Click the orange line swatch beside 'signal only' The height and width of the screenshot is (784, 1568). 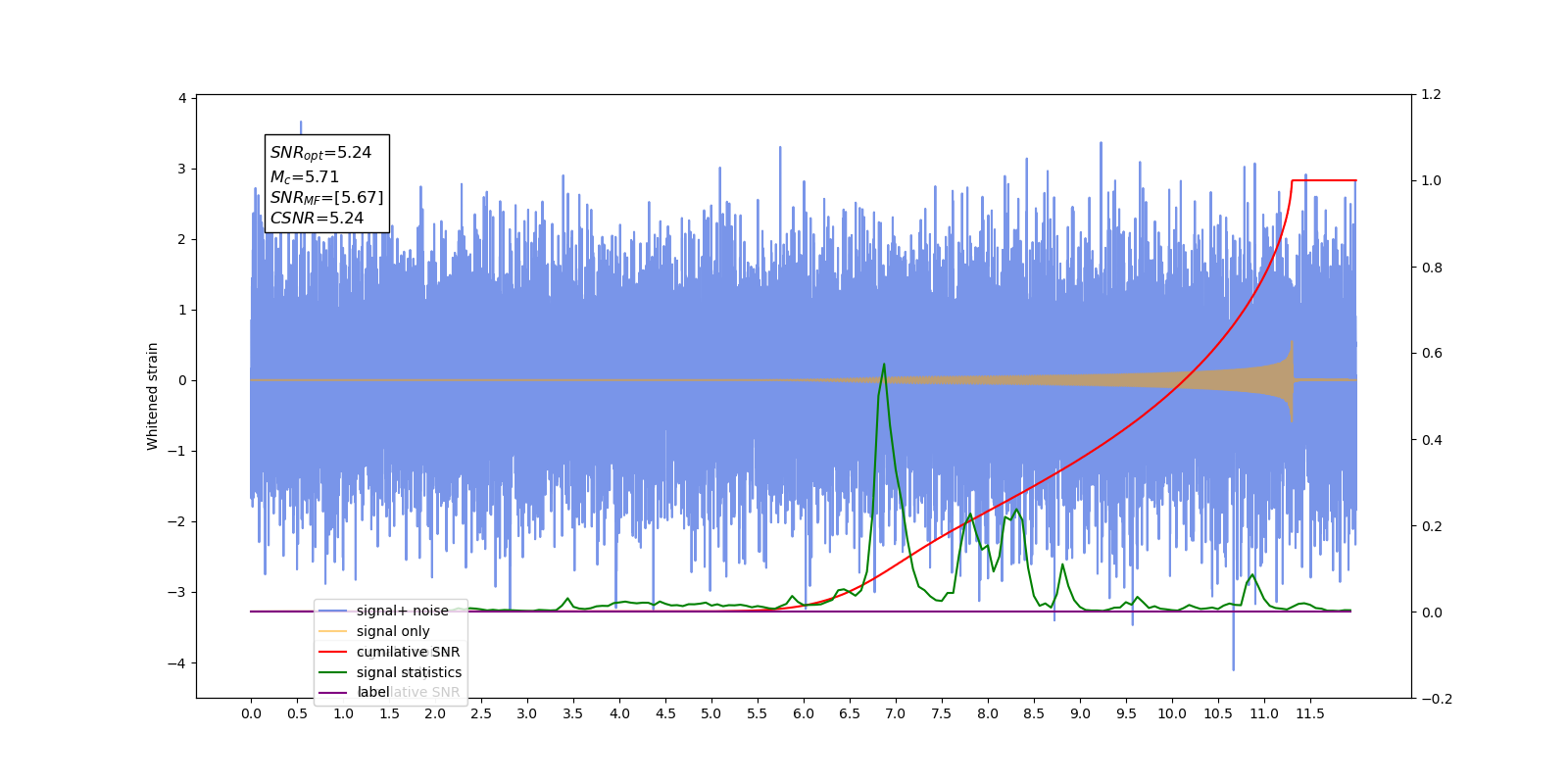tap(333, 631)
